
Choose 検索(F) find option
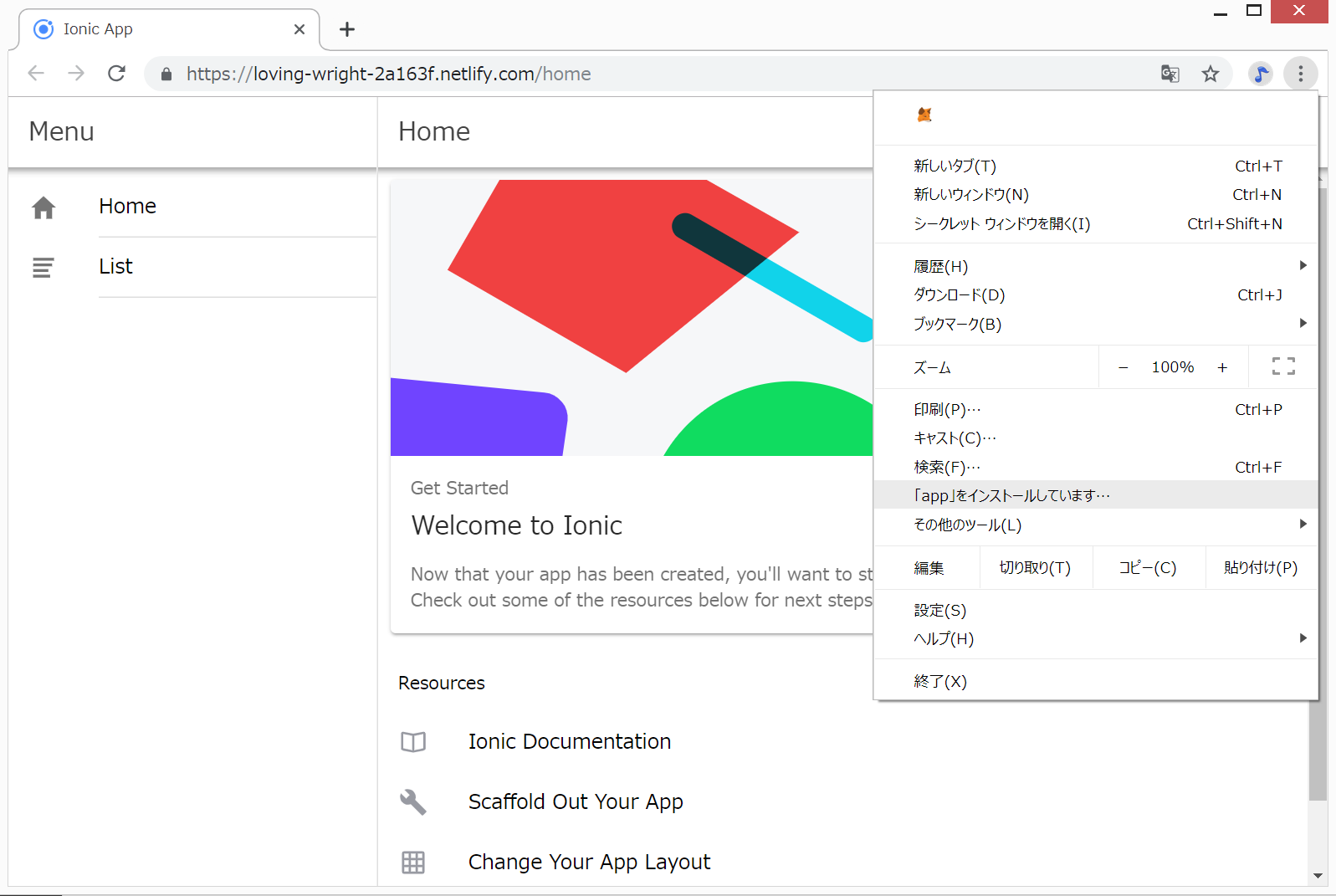[x=1096, y=467]
